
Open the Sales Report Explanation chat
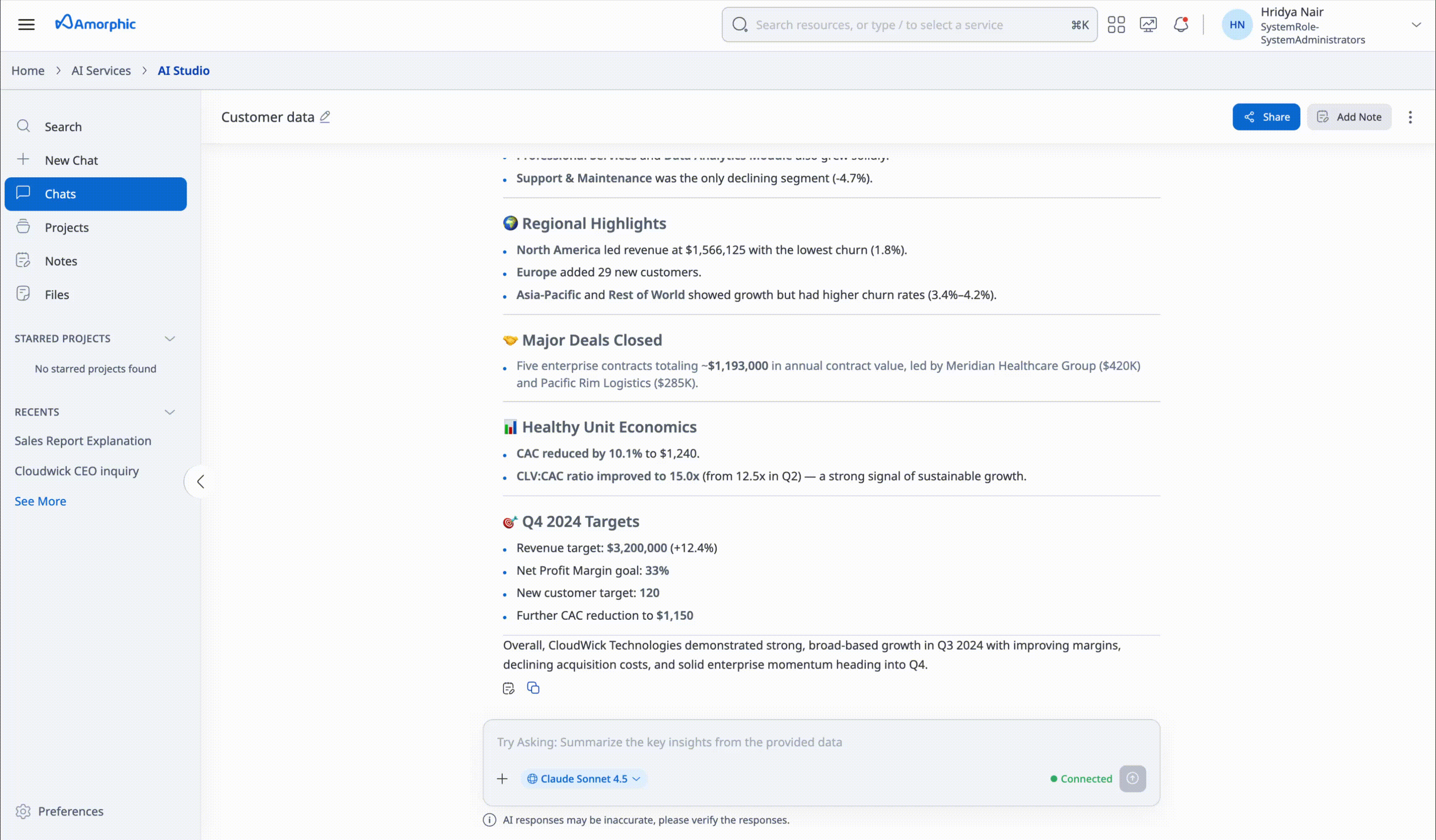83,441
